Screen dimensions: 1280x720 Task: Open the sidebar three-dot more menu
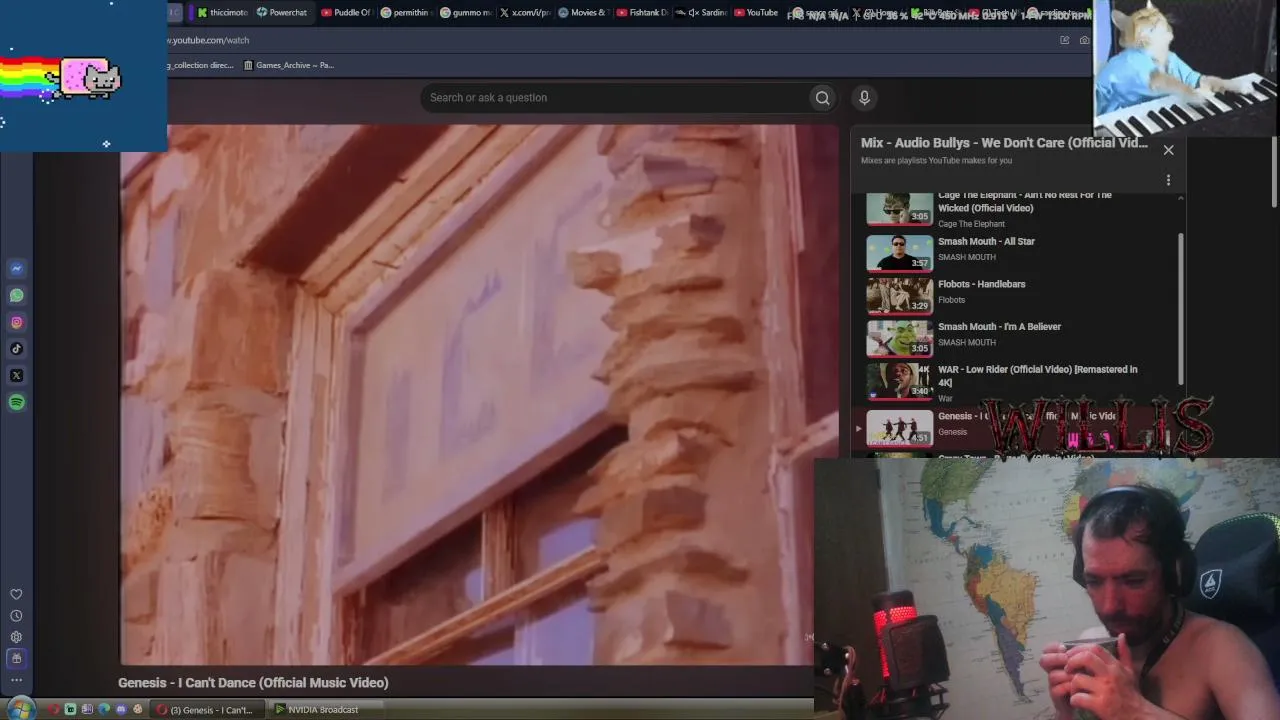click(x=16, y=680)
